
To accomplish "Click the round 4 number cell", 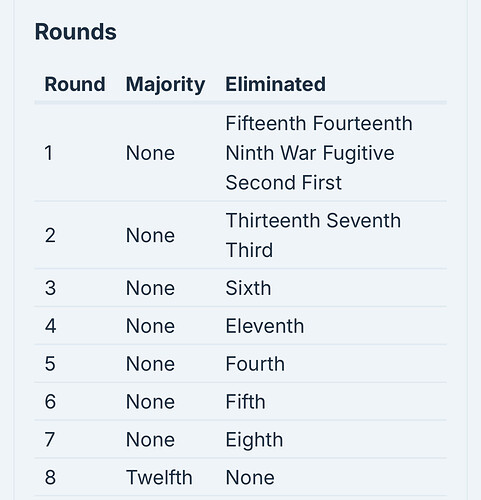I will [50, 326].
